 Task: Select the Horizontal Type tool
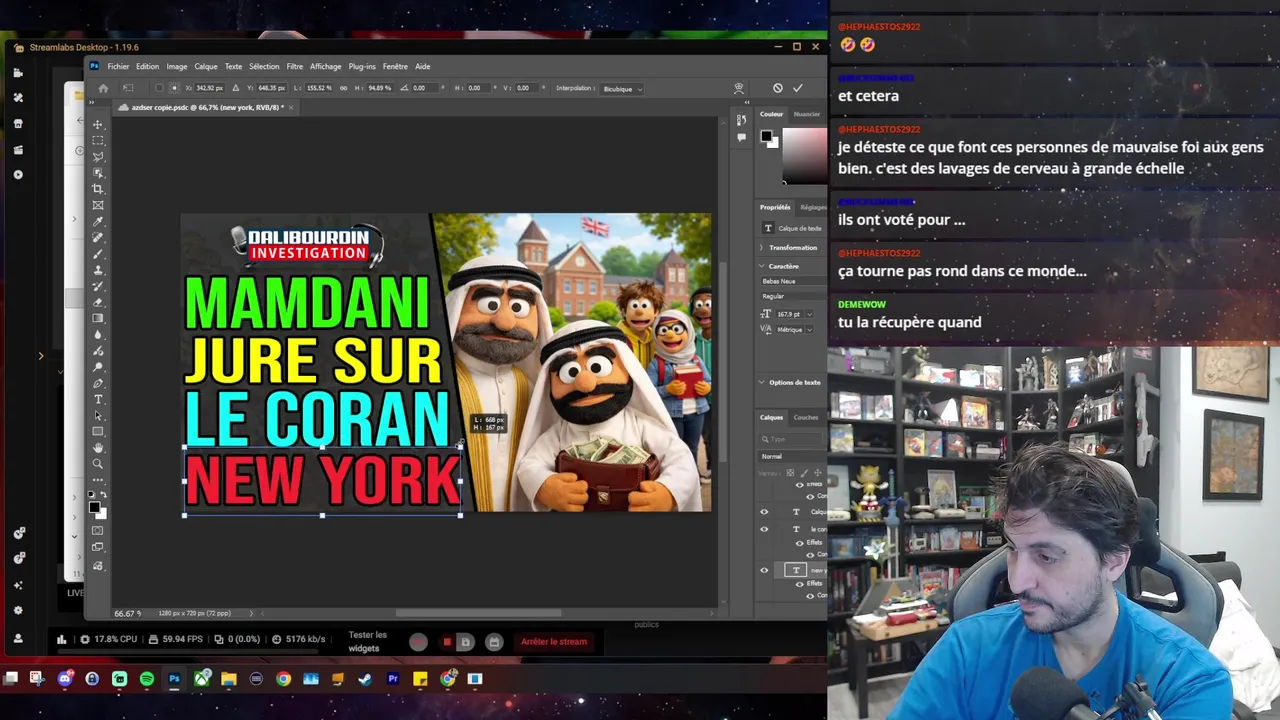pos(98,399)
